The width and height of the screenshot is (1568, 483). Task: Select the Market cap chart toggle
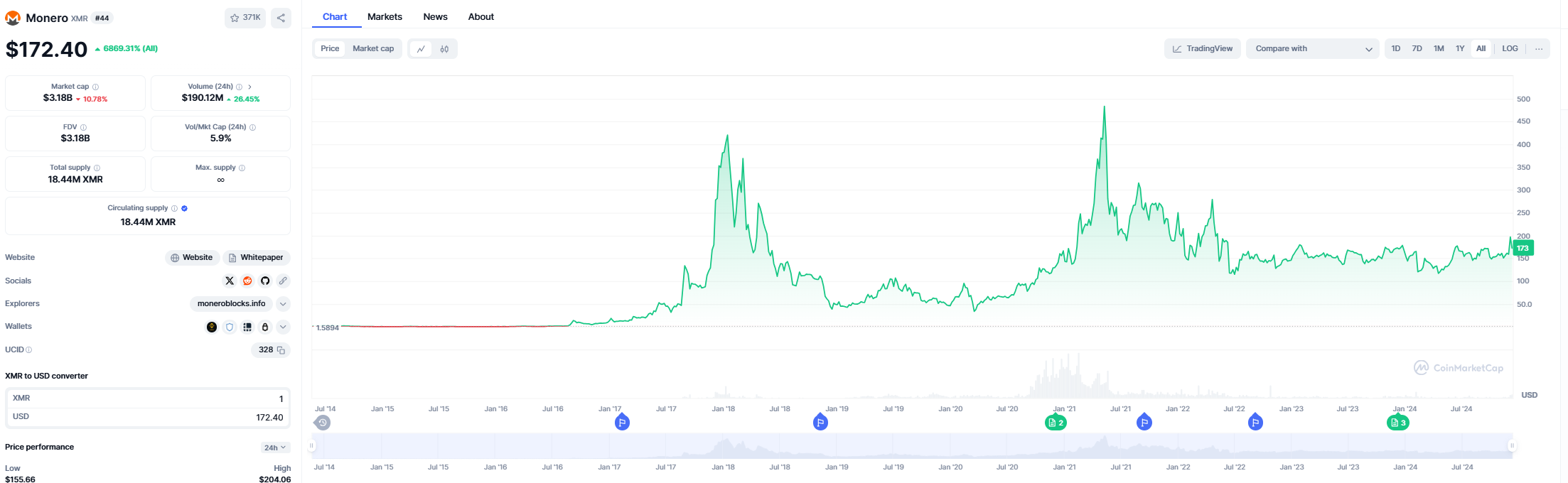point(373,49)
